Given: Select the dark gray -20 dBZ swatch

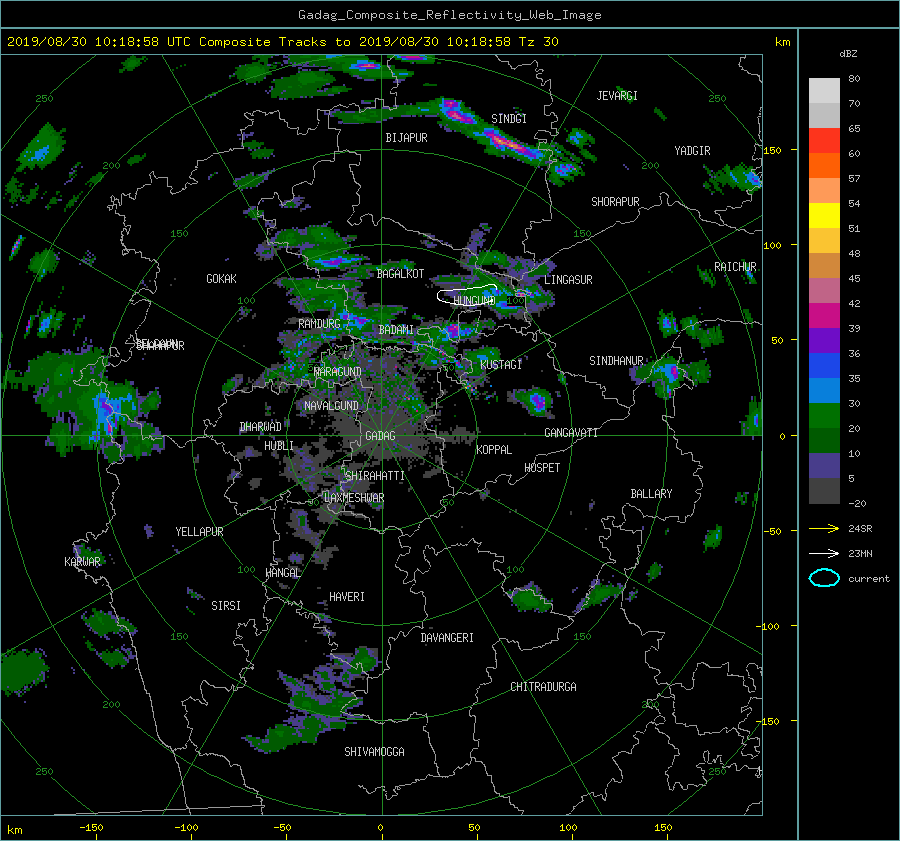Looking at the screenshot, I should [824, 490].
